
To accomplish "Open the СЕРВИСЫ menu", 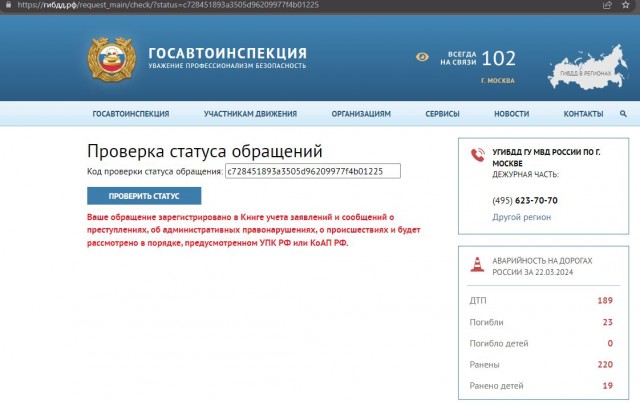I will pyautogui.click(x=442, y=114).
